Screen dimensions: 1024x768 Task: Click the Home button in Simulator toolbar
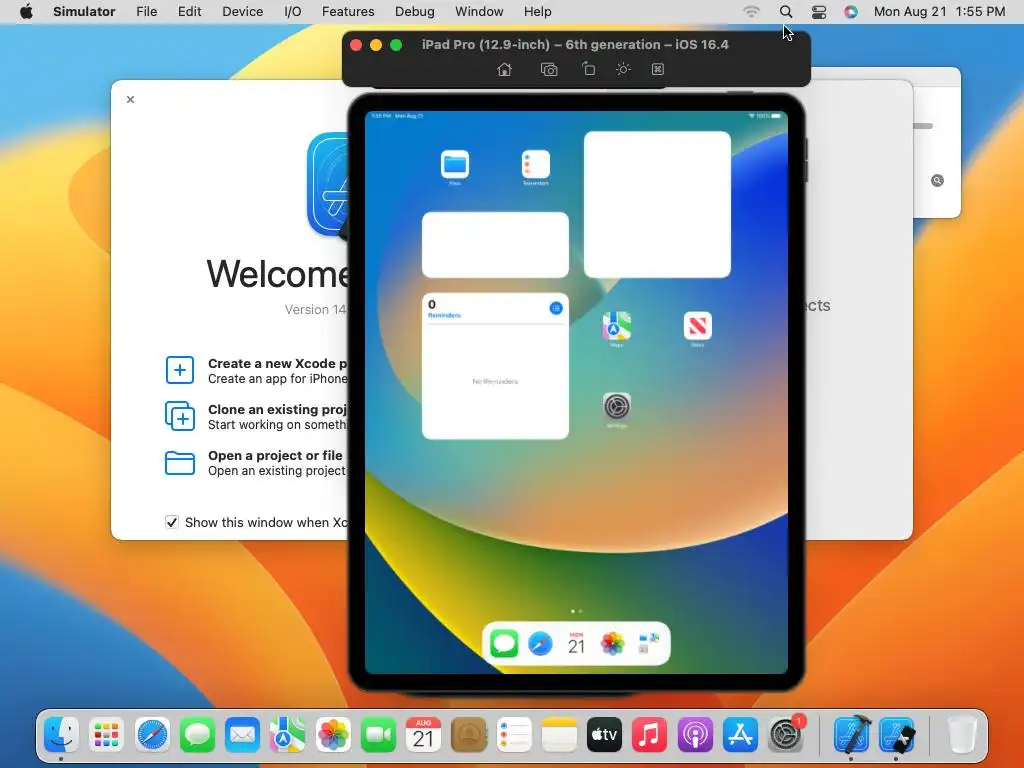click(504, 69)
